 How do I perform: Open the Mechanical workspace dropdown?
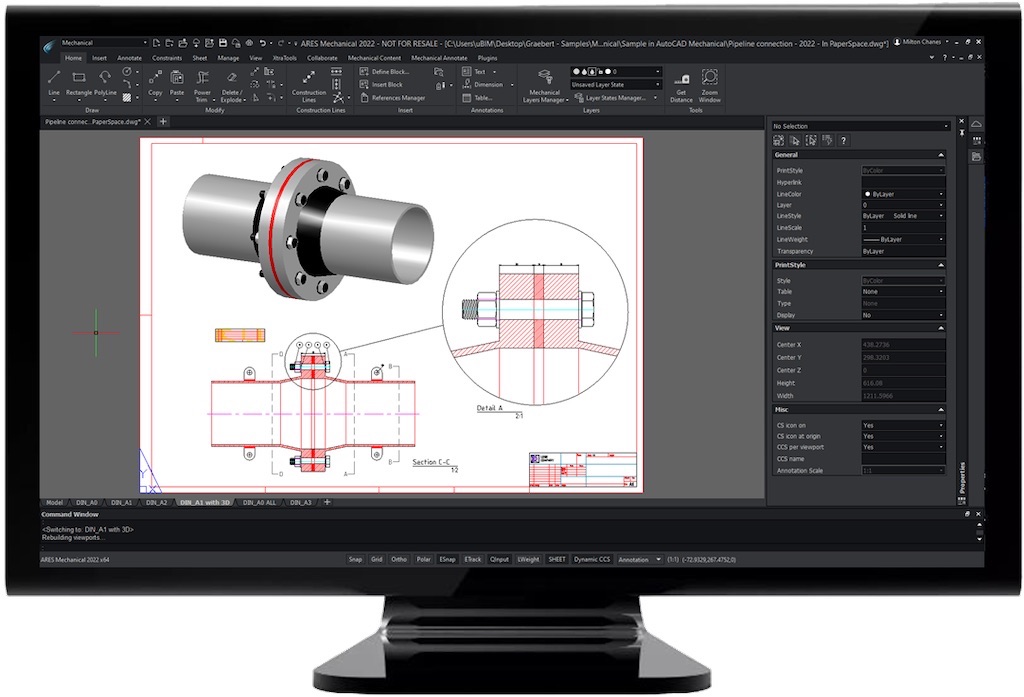click(x=104, y=43)
